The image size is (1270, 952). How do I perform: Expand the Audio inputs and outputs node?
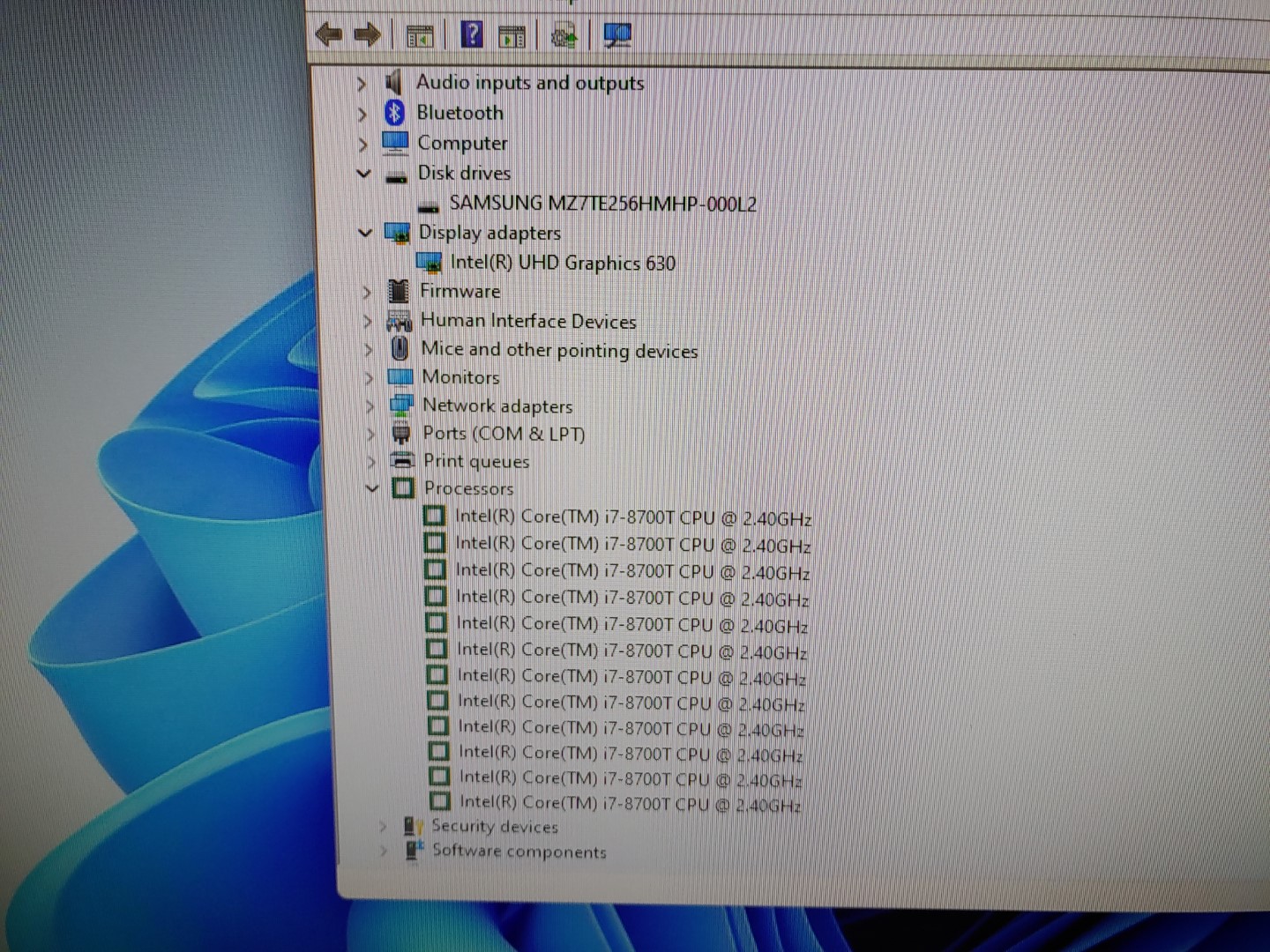pos(361,84)
